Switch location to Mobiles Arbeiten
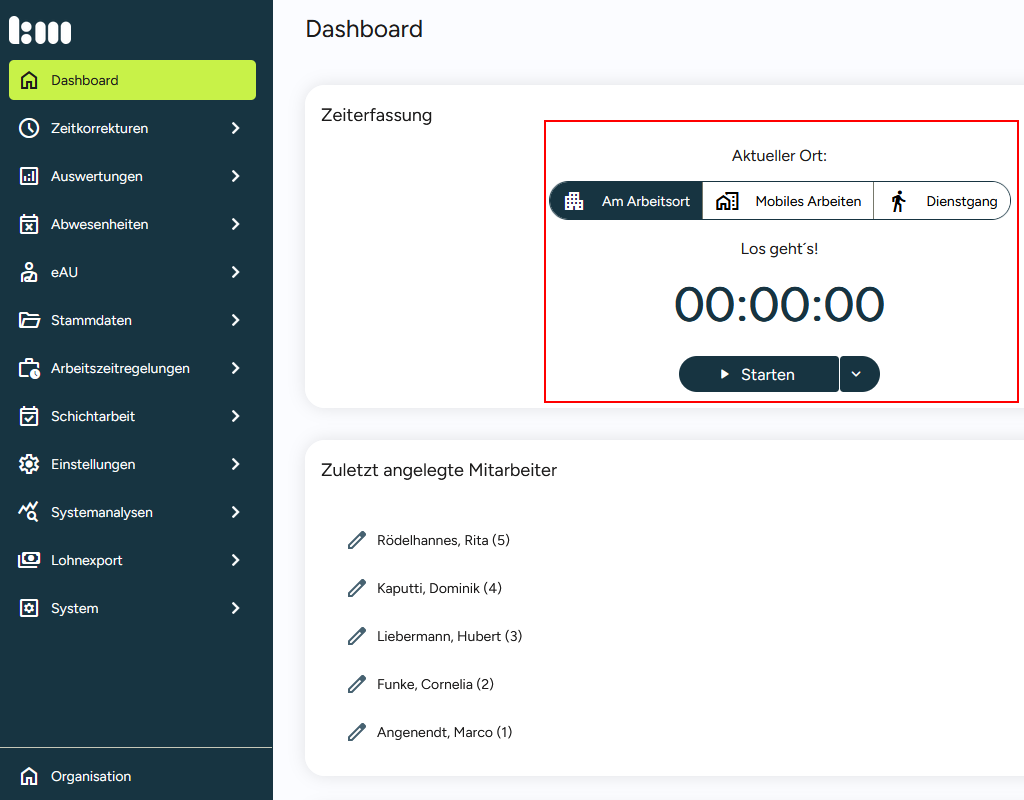Screen dimensions: 1024x800 (x=788, y=201)
